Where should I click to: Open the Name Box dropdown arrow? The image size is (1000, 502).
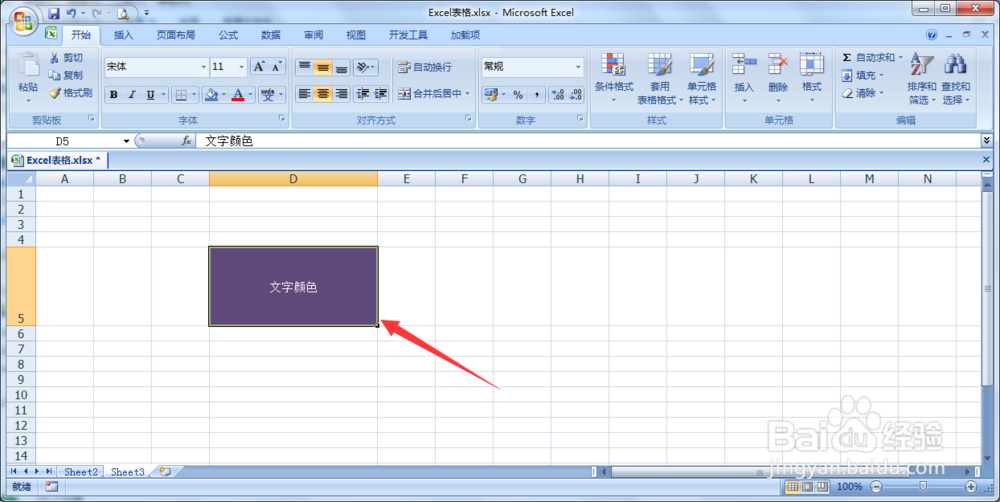[126, 141]
